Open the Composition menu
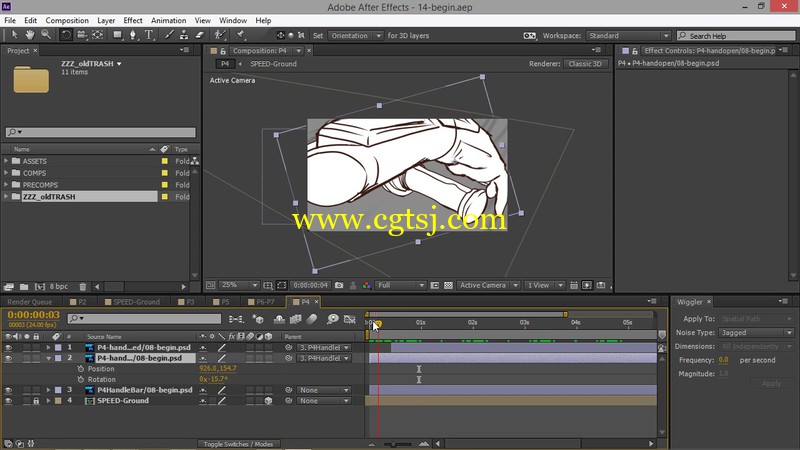This screenshot has width=800, height=450. coord(67,20)
